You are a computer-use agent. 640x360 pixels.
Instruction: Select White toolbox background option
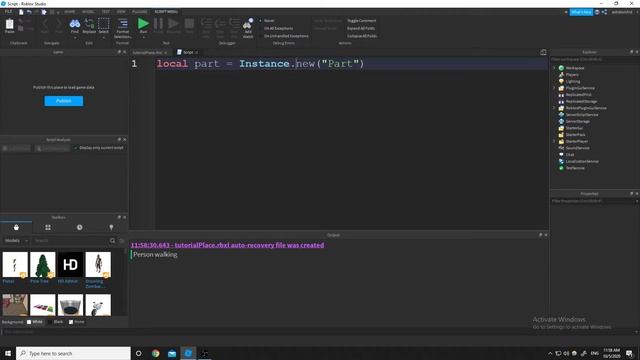[x=35, y=322]
